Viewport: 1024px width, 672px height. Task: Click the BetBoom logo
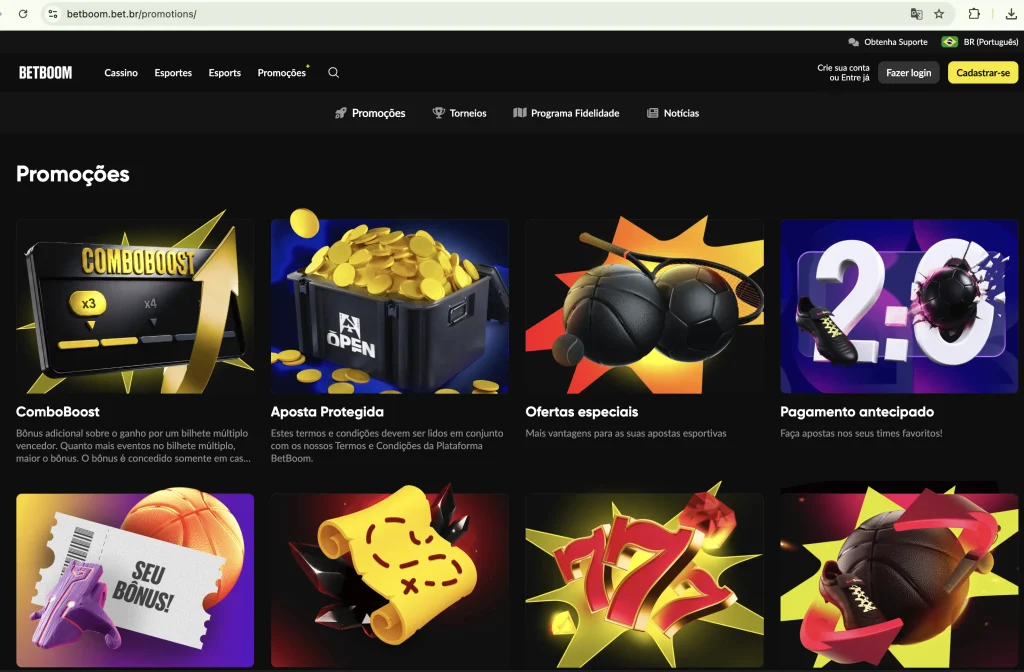45,72
